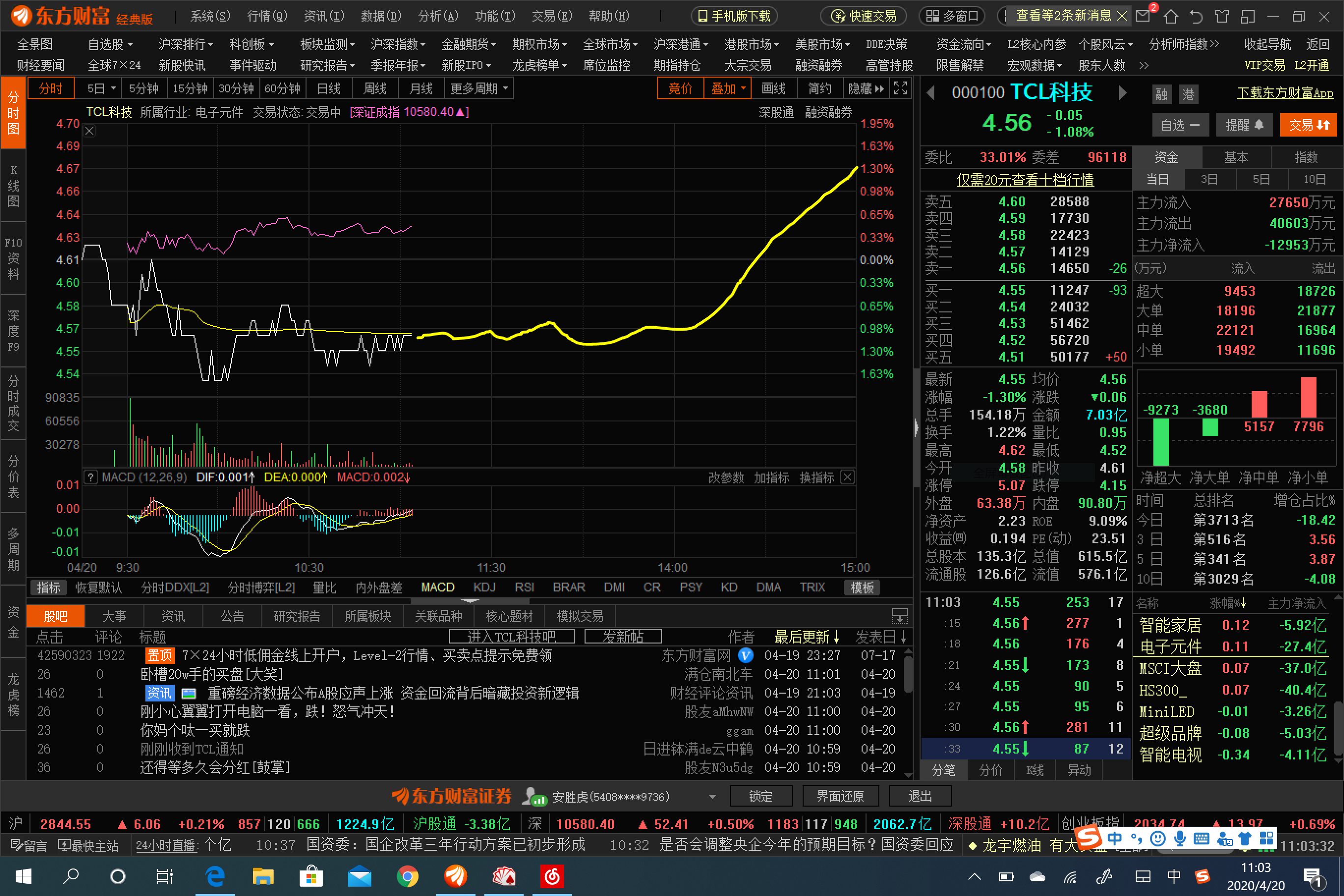Open 行情(Q) menu

click(267, 16)
